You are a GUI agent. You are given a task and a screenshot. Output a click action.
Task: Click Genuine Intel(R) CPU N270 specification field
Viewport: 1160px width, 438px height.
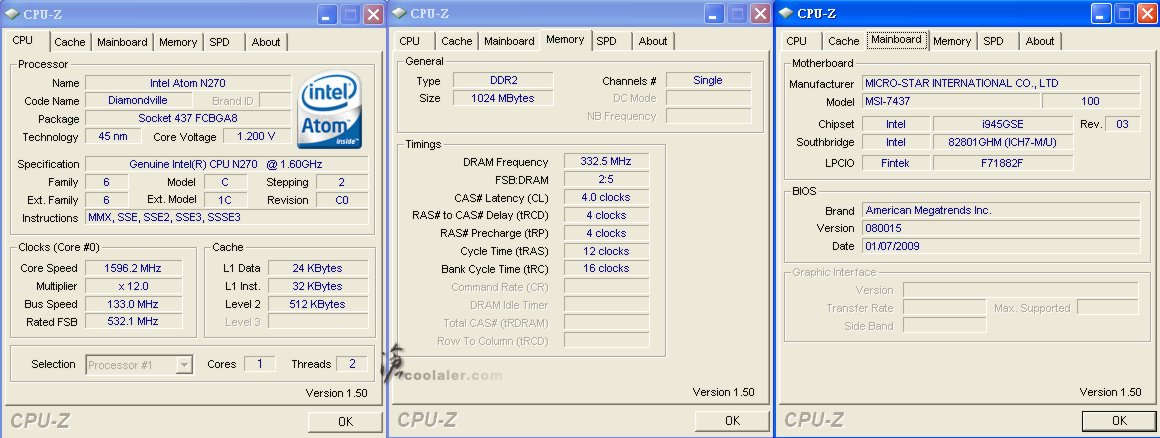226,164
